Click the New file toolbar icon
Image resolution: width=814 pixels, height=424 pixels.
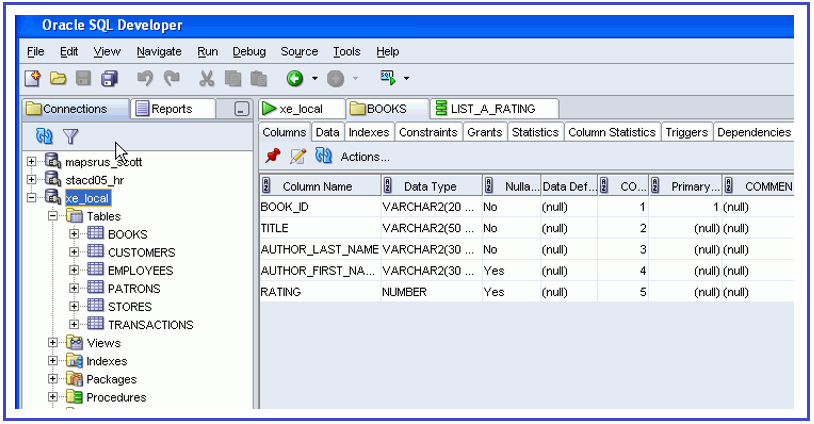click(x=33, y=78)
